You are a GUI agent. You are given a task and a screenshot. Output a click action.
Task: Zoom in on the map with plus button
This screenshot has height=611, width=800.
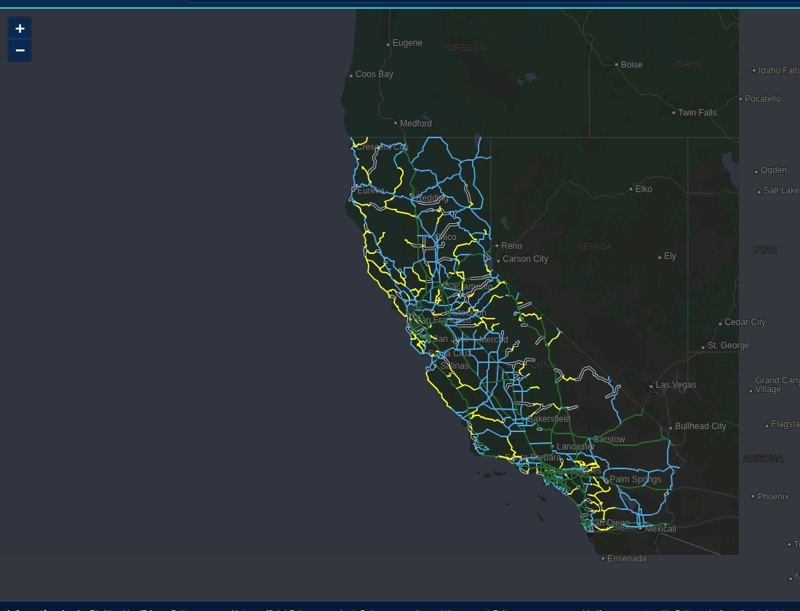tap(20, 29)
